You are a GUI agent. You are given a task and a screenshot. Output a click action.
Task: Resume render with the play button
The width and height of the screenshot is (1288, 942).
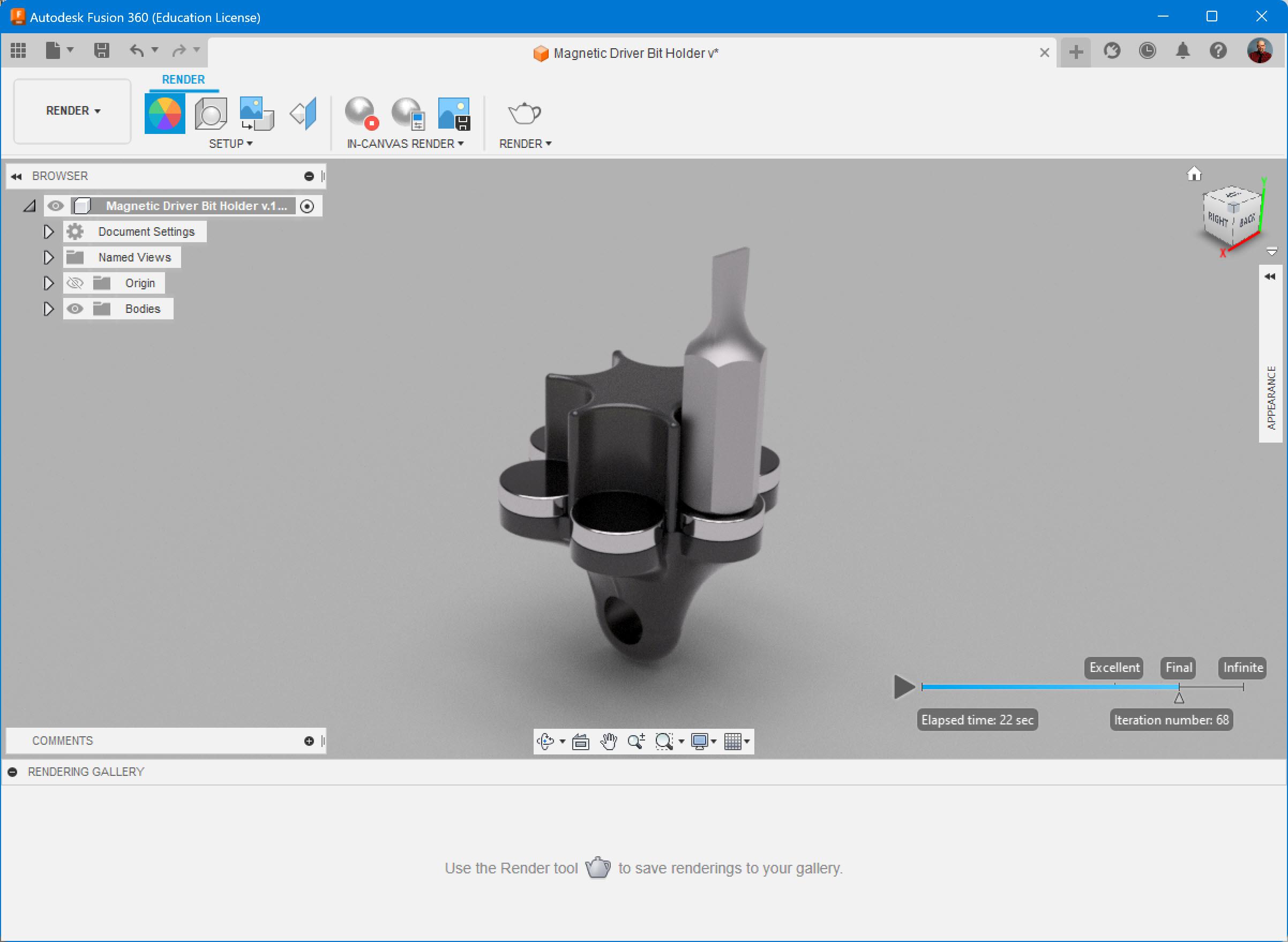903,687
